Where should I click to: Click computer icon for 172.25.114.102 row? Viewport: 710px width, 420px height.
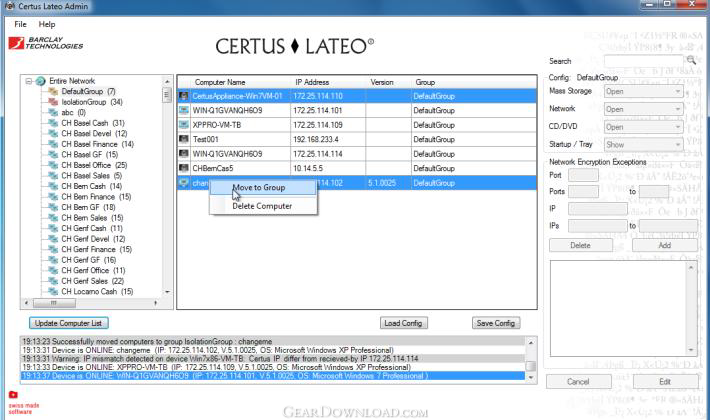[183, 183]
